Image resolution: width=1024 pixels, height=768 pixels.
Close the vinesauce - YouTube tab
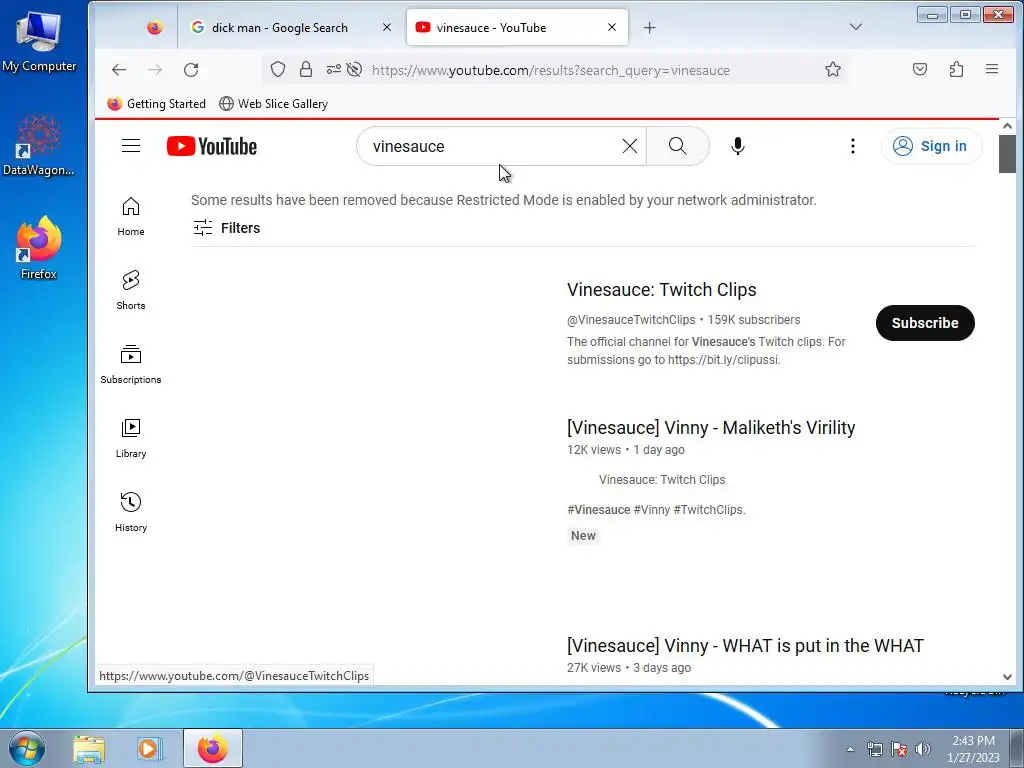tap(611, 27)
